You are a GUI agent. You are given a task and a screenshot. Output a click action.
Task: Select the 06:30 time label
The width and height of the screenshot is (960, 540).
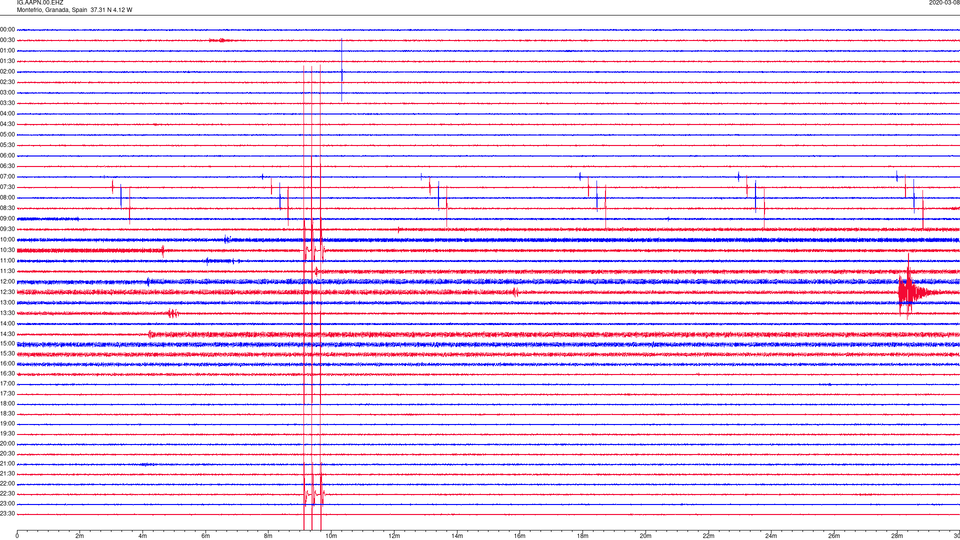(7, 166)
